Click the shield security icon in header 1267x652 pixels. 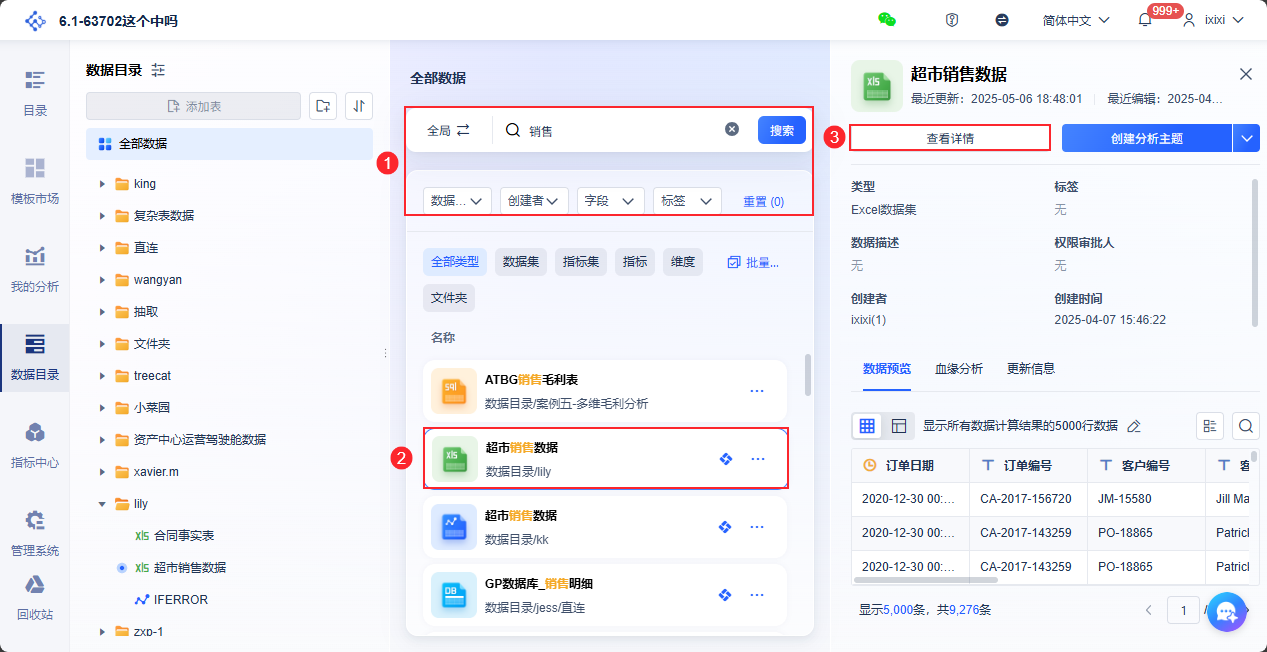coord(952,20)
